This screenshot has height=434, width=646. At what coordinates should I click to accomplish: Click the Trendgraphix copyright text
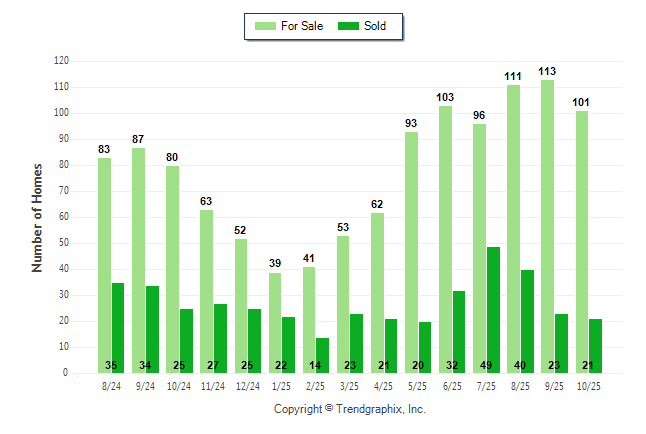click(x=350, y=409)
